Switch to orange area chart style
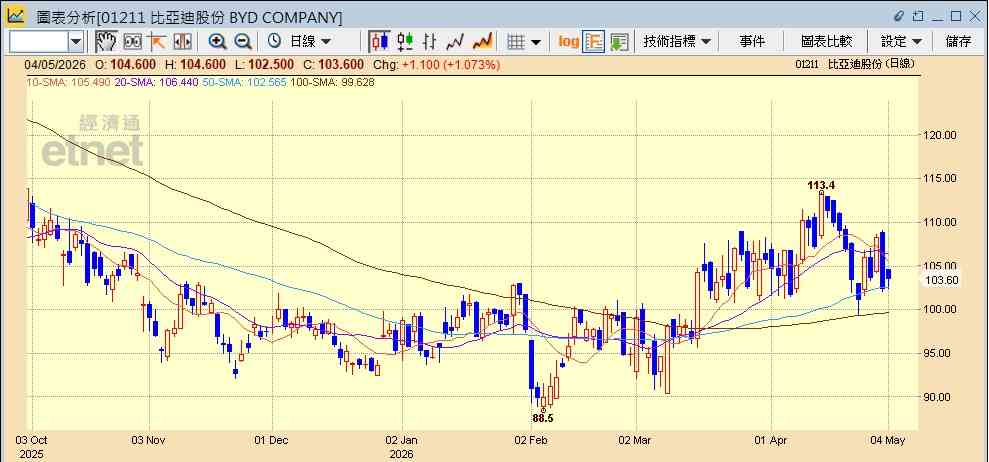 click(x=482, y=42)
